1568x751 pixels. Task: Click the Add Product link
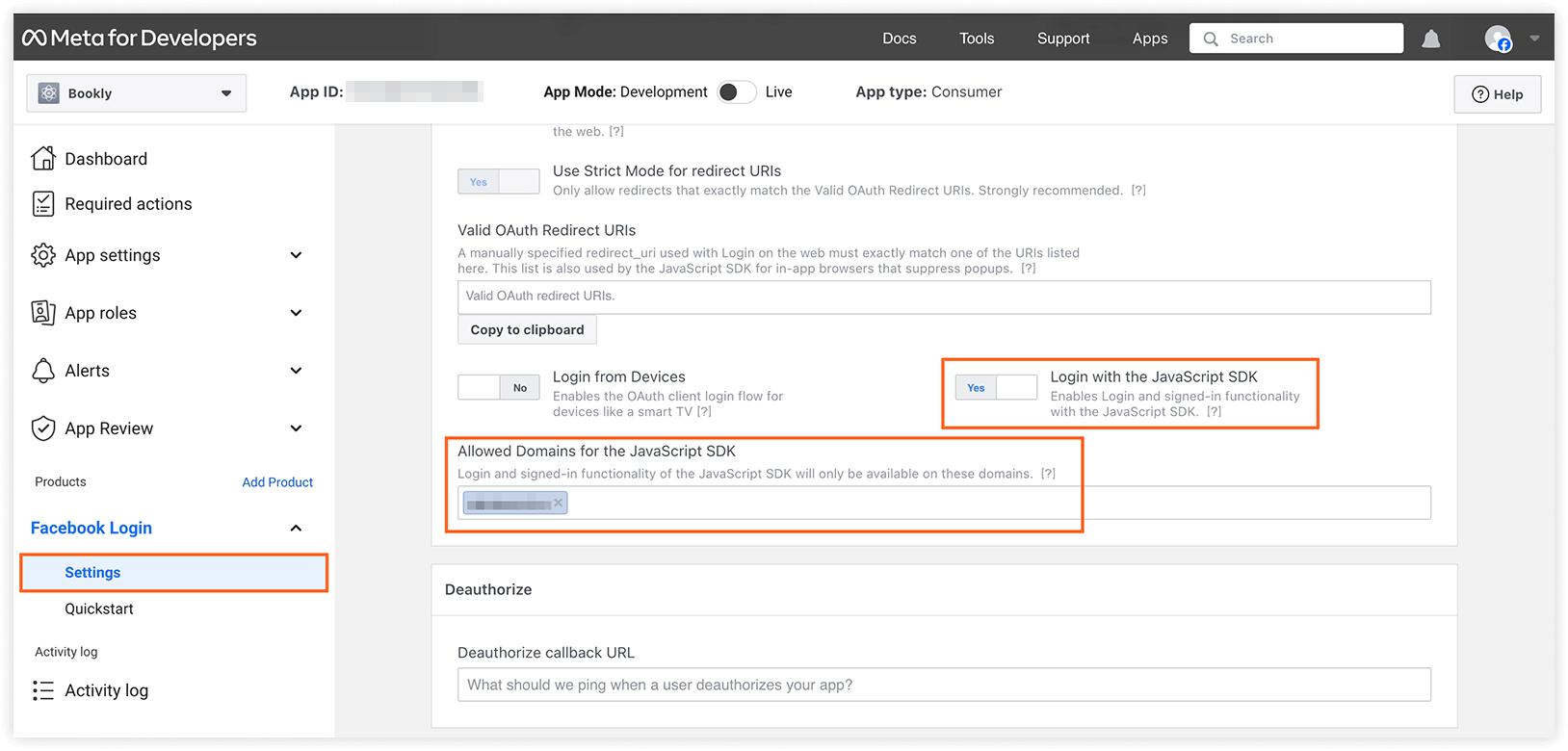pos(277,482)
